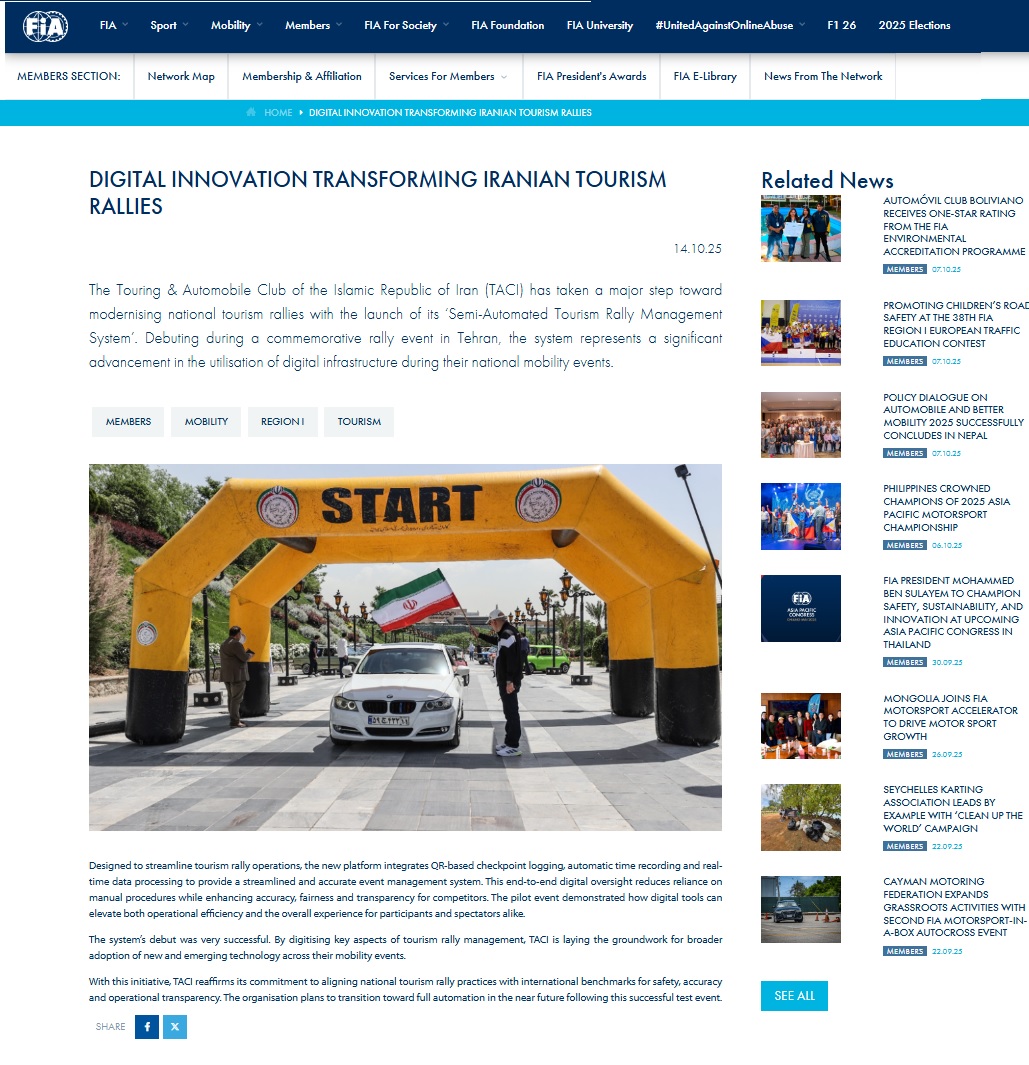Click the FIA logo in the header
This screenshot has height=1065, width=1029.
pyautogui.click(x=45, y=26)
